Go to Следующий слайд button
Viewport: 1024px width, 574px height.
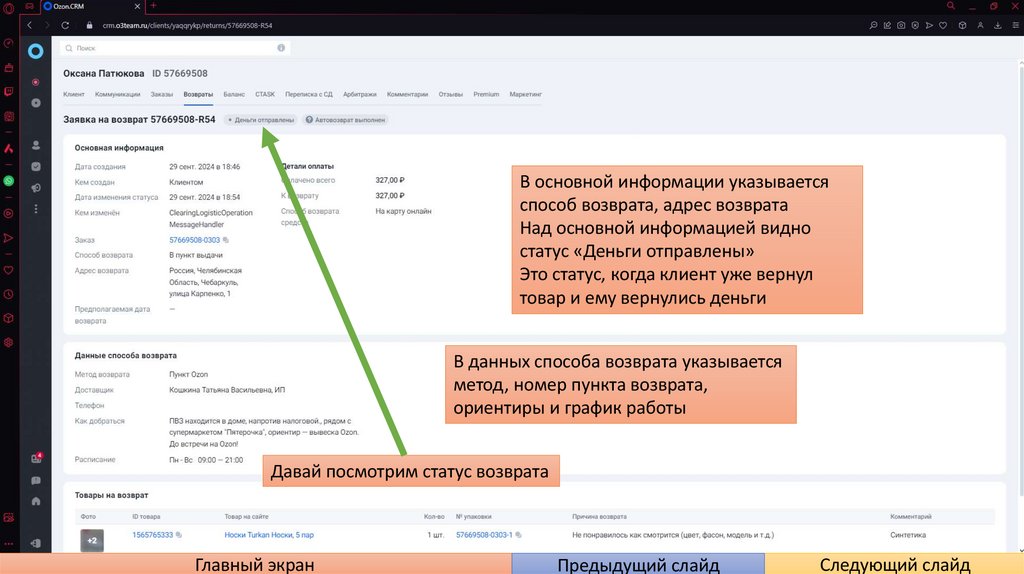pos(895,564)
